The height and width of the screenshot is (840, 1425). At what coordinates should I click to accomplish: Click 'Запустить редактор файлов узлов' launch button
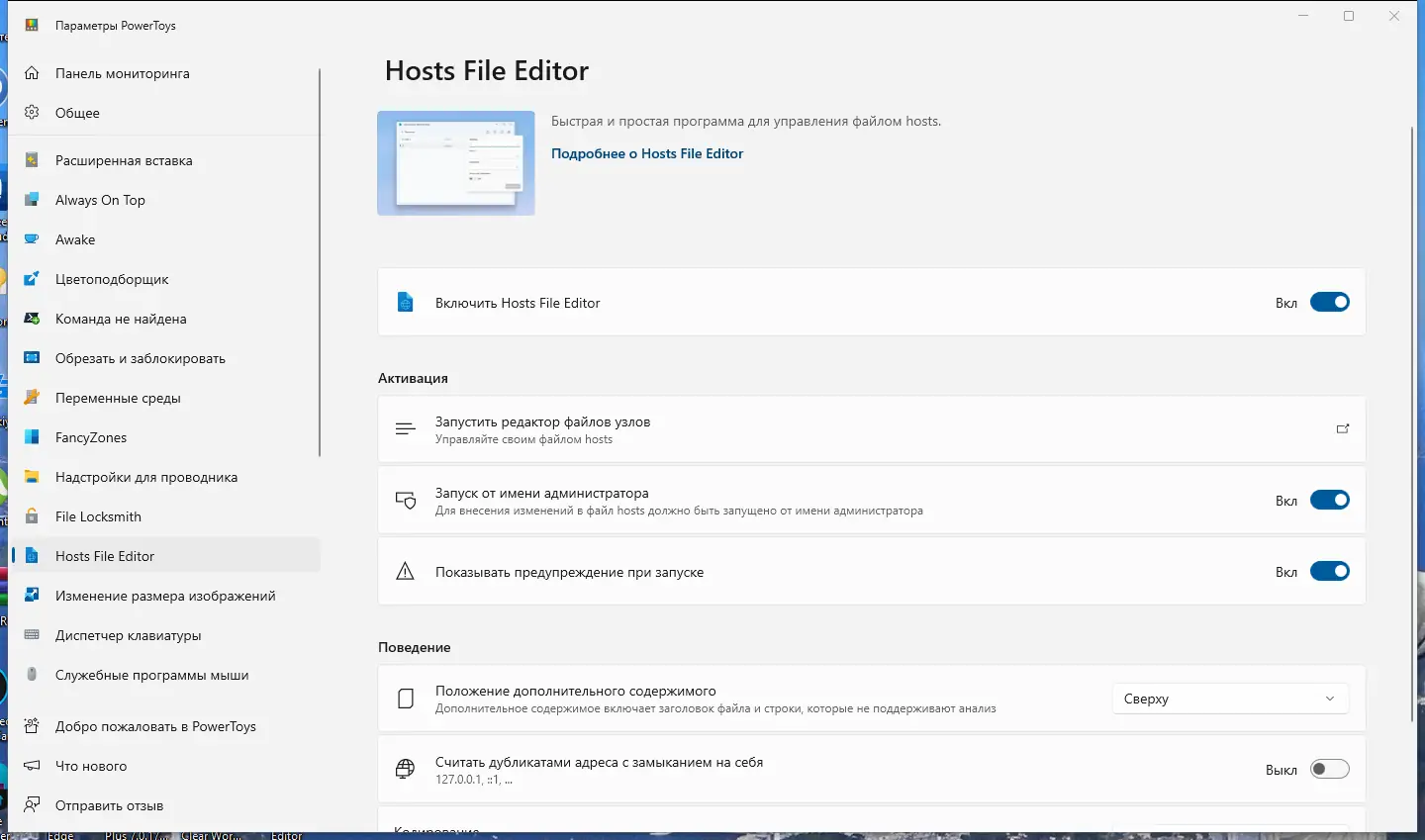(x=871, y=429)
